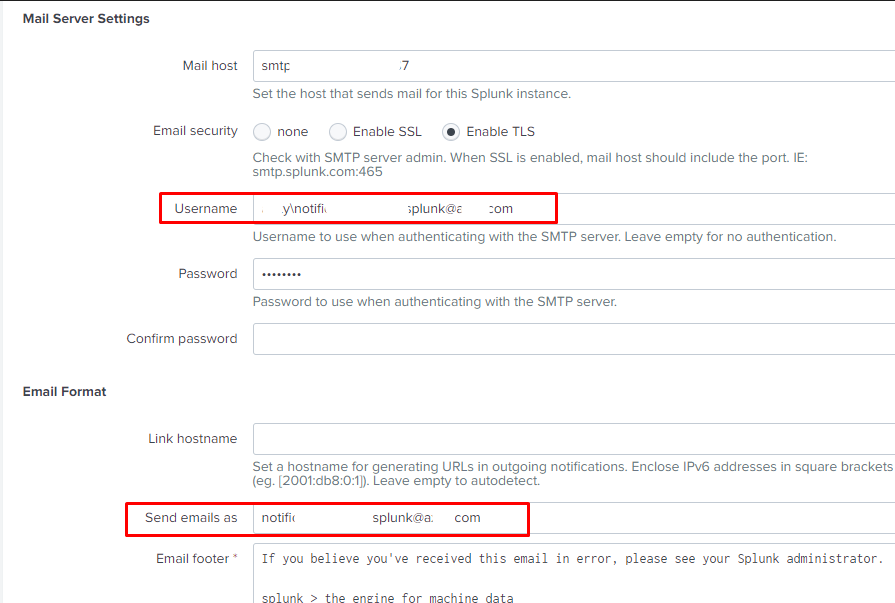Click the 'Send emails as' label
This screenshot has height=603, width=895.
(191, 518)
